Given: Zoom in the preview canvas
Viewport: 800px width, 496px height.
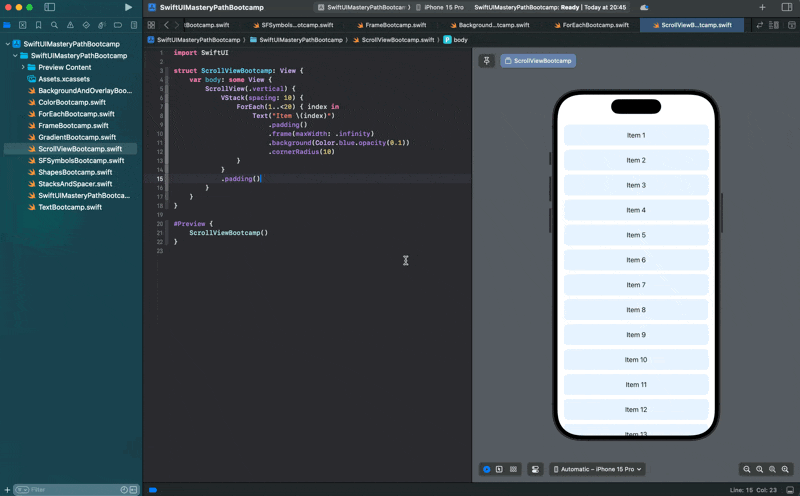Looking at the screenshot, I should [785, 469].
